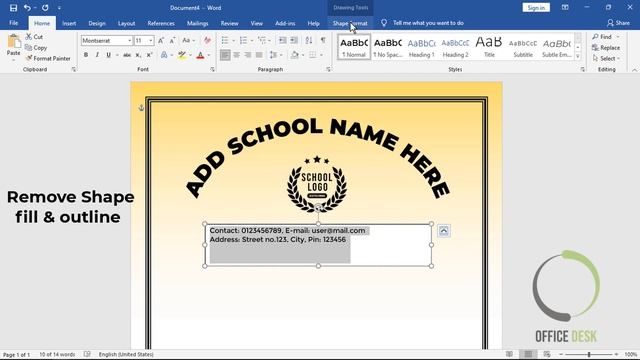Click the 100% zoom level indicator

coord(630,354)
